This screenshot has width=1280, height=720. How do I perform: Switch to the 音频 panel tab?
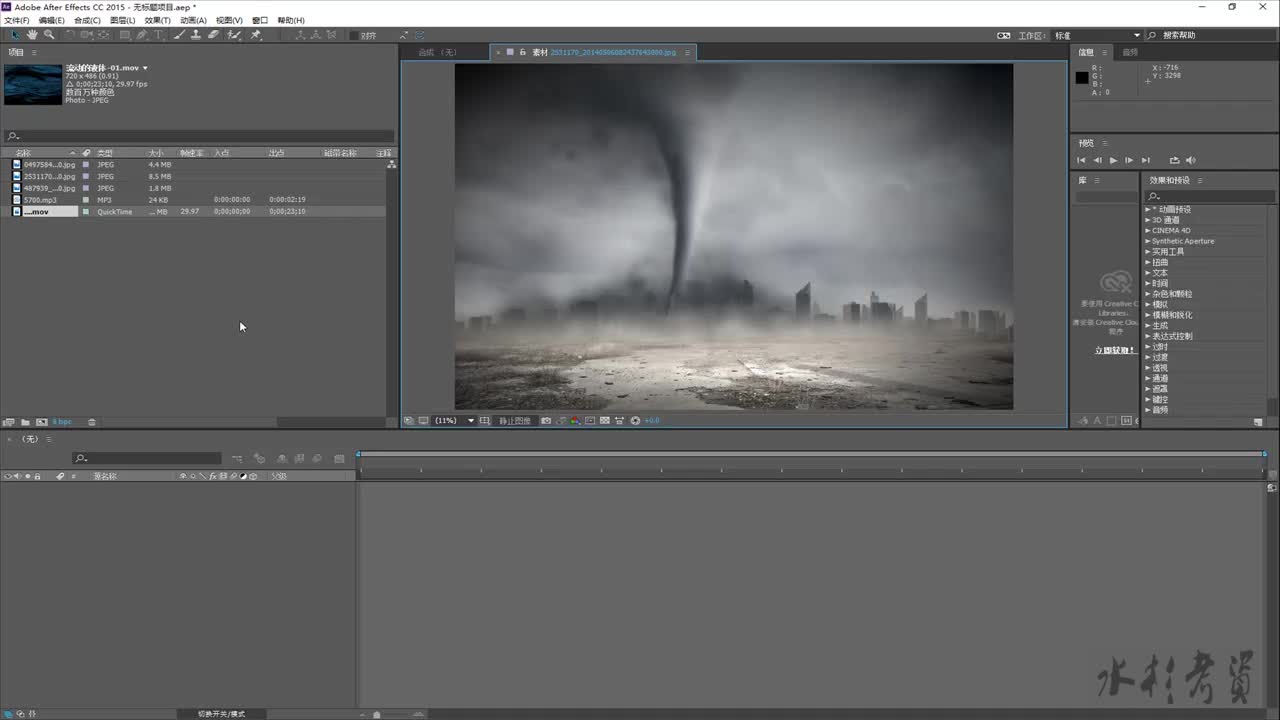pyautogui.click(x=1130, y=52)
